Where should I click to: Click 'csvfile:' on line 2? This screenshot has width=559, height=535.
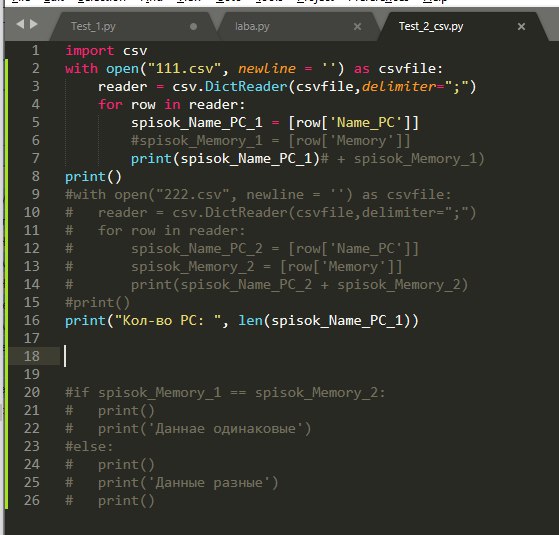tap(411, 68)
